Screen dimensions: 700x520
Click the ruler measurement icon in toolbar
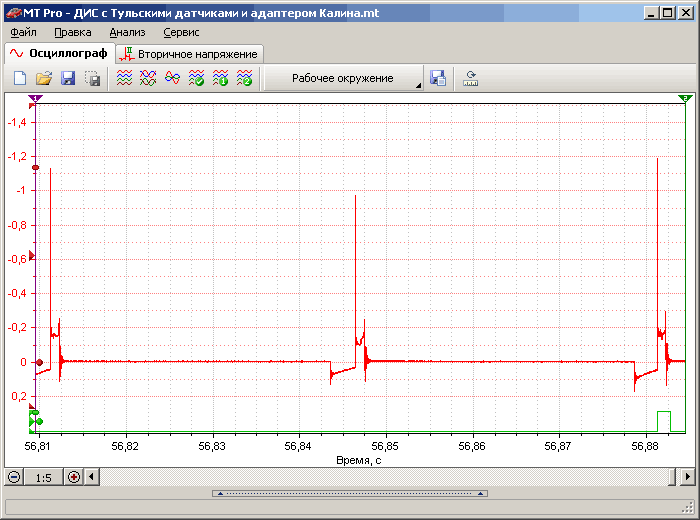point(470,78)
